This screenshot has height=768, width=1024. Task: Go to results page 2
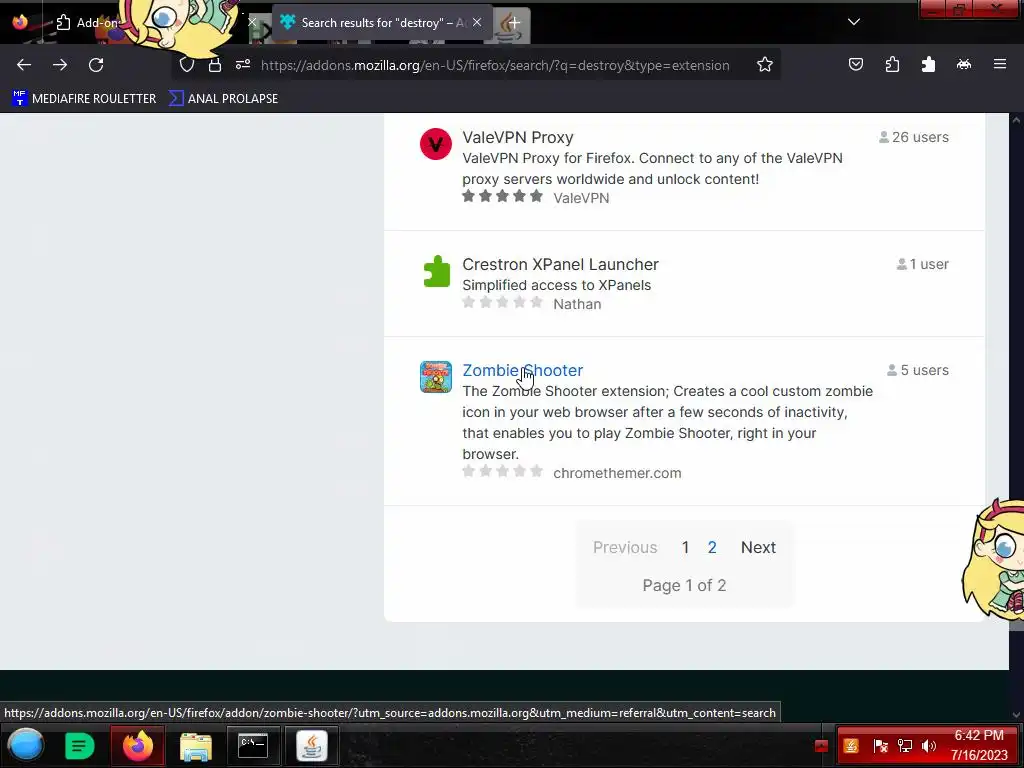point(712,547)
